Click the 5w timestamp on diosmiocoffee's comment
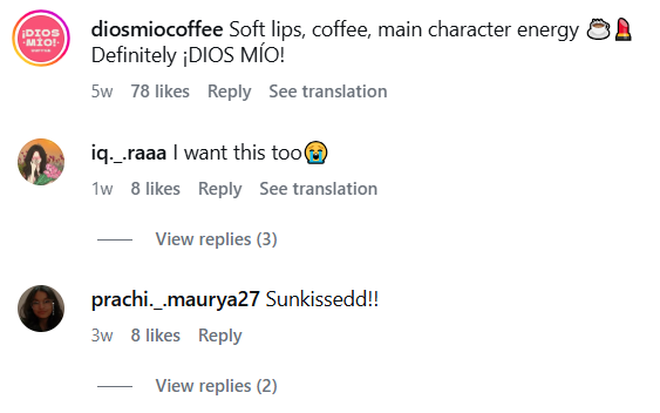This screenshot has width=660, height=413. coord(102,91)
